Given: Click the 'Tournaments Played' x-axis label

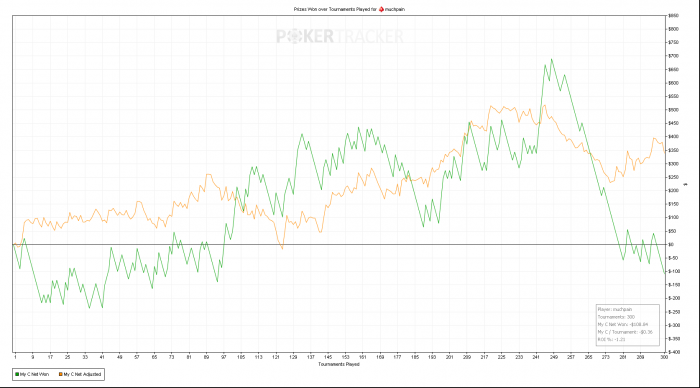Looking at the screenshot, I should click(x=338, y=364).
